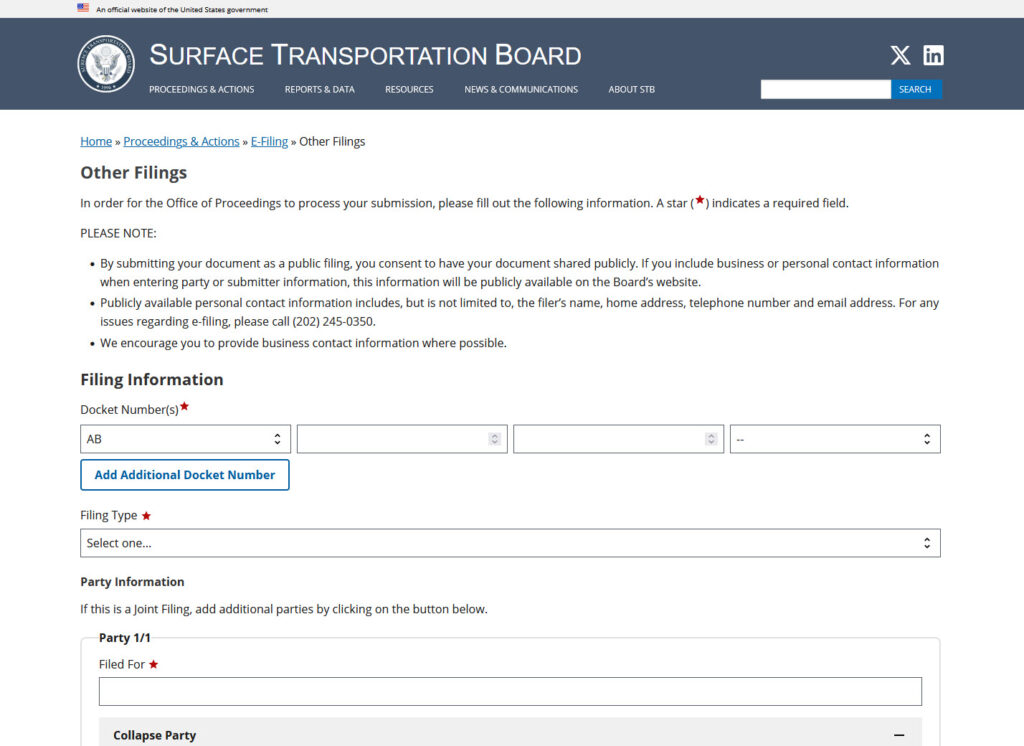Open the Resources navigation menu
The height and width of the screenshot is (746, 1024).
[x=409, y=90]
